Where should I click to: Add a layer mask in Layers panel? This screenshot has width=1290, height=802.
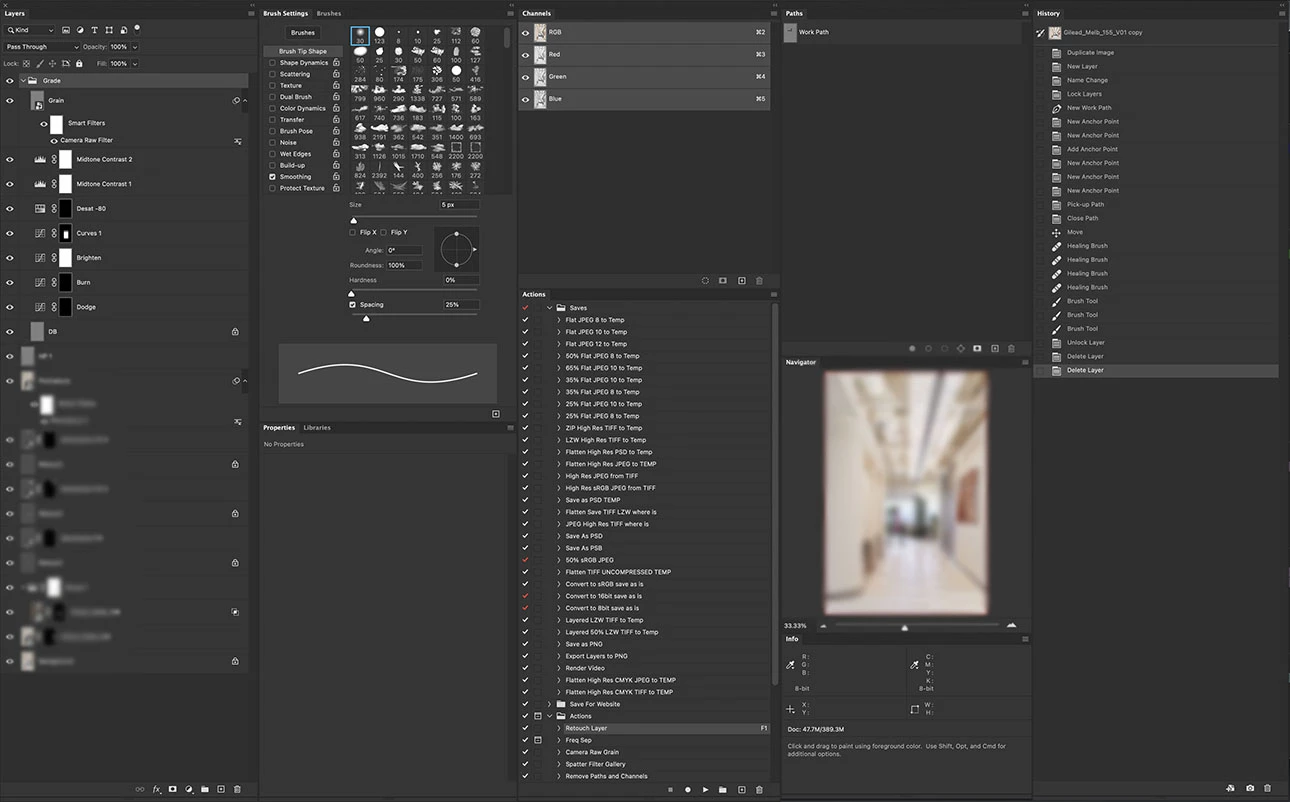pos(172,790)
